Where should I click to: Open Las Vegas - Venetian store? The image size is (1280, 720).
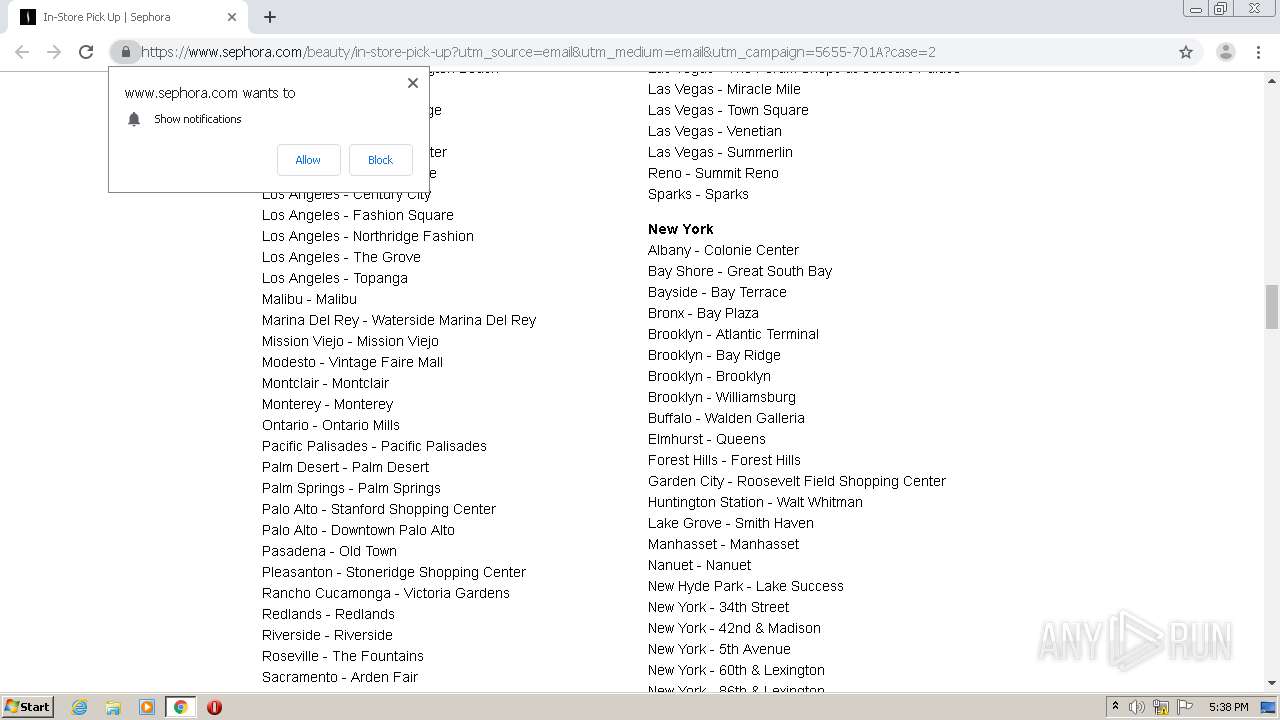[715, 131]
